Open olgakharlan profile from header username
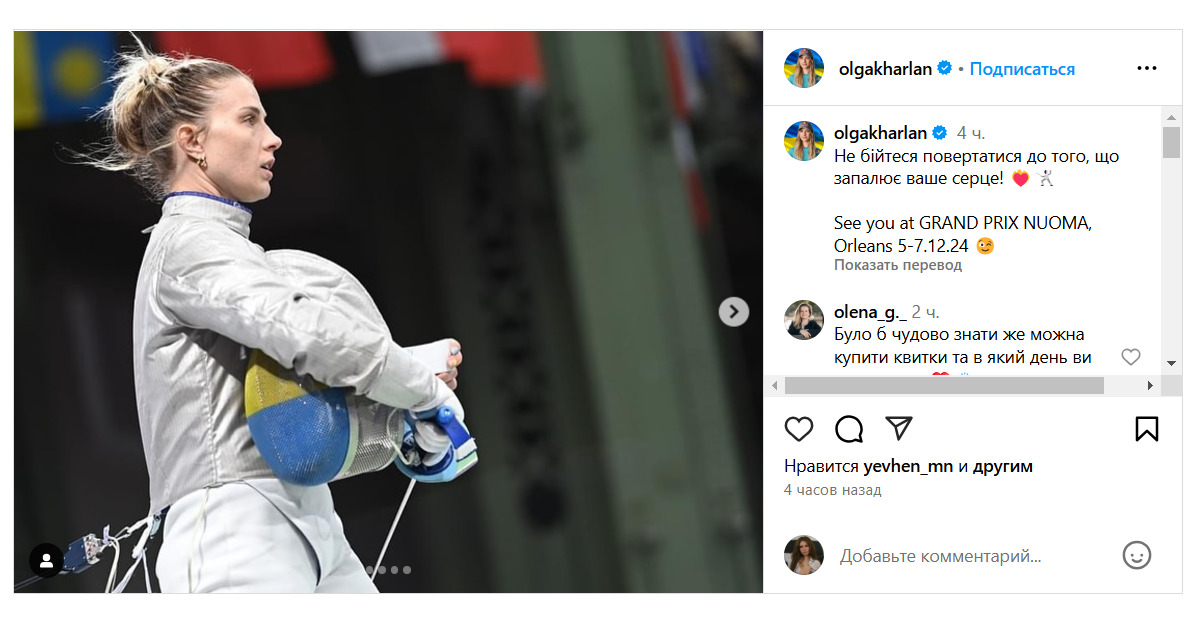Image resolution: width=1198 pixels, height=636 pixels. 885,69
